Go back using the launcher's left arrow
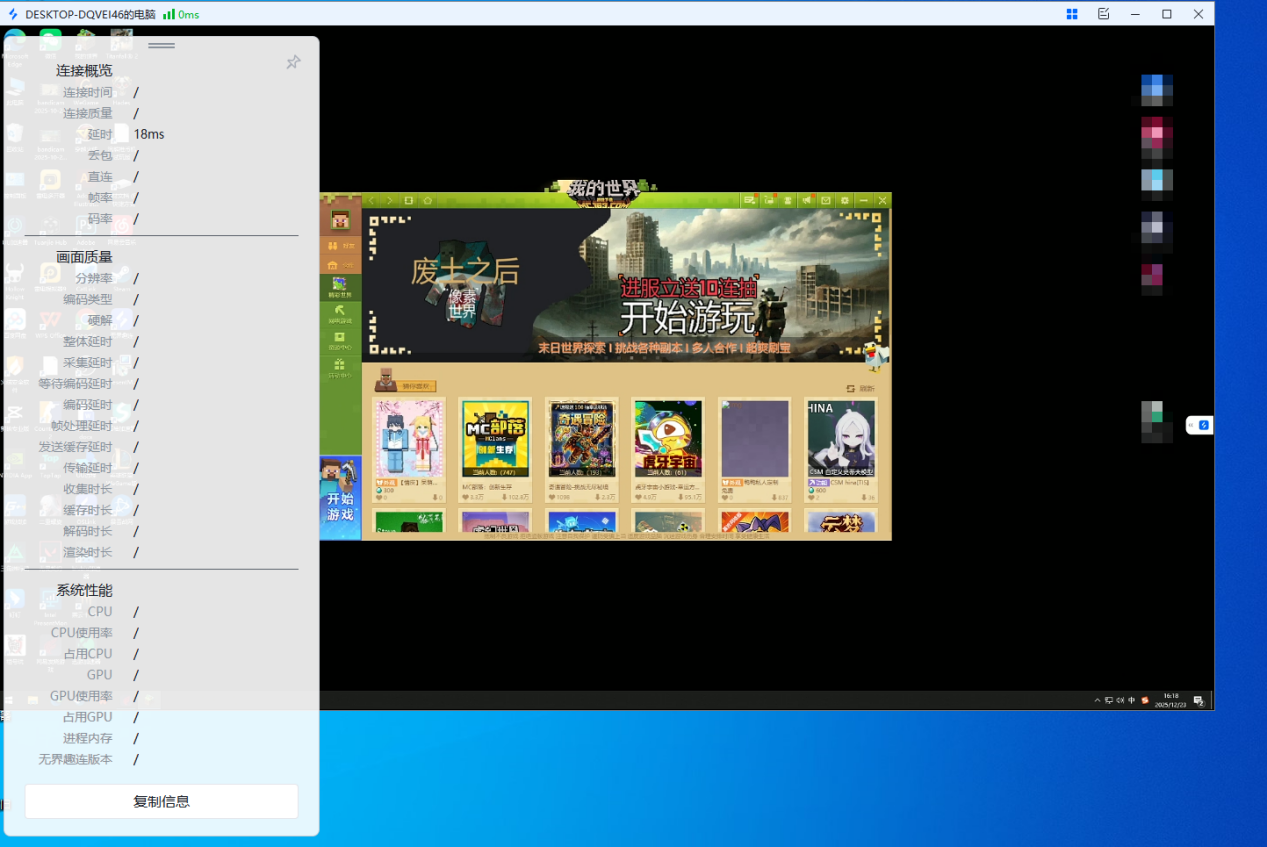 pos(372,201)
